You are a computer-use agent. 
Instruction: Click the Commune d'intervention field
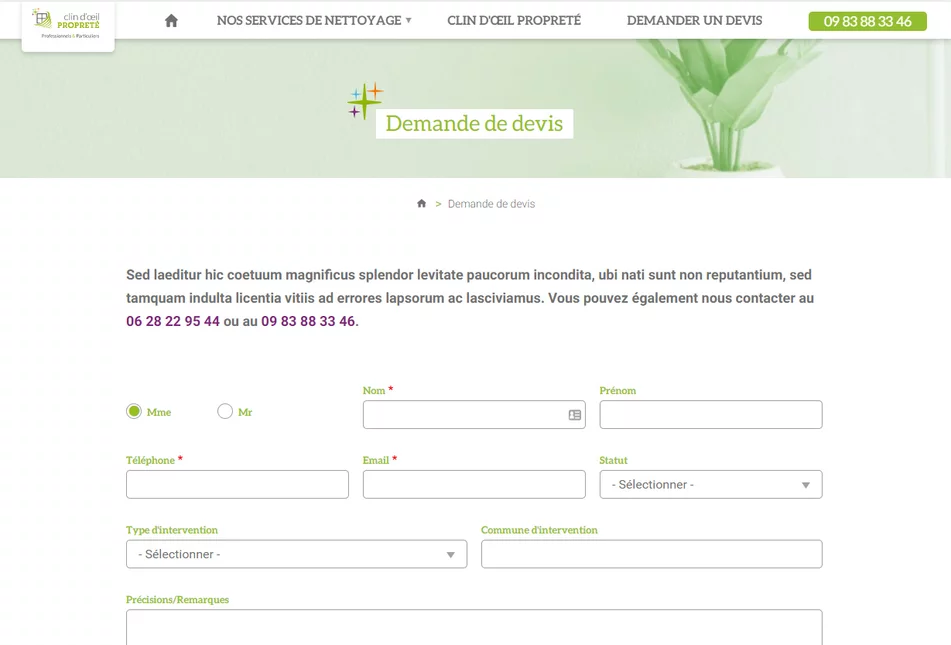pos(651,554)
